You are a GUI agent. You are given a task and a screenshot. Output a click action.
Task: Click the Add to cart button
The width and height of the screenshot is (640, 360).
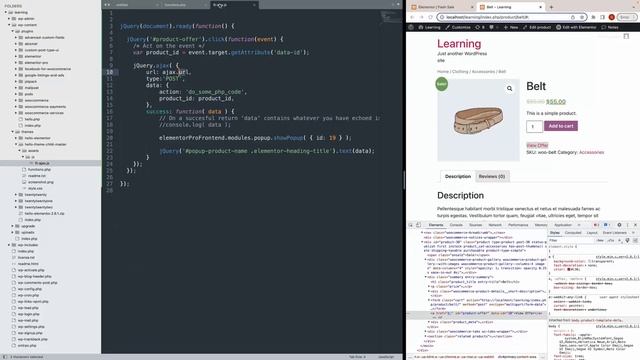coord(561,126)
